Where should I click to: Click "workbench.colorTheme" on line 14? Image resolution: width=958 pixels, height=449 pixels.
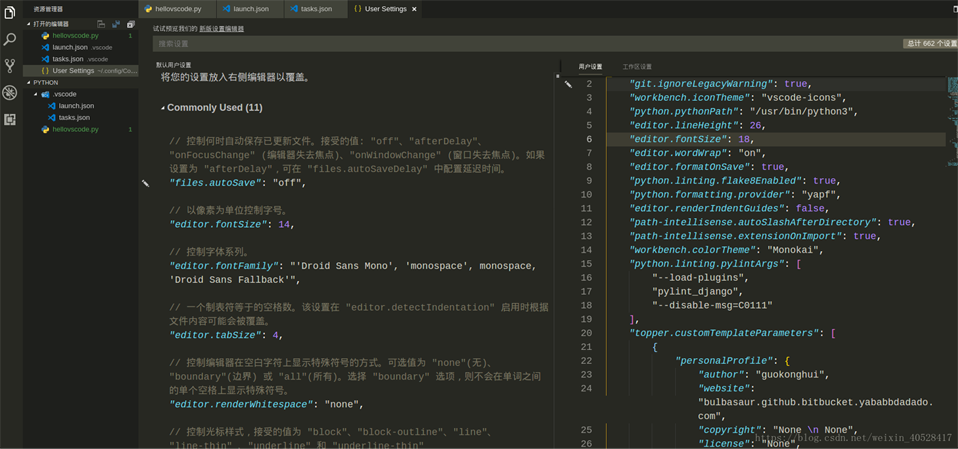click(x=692, y=250)
